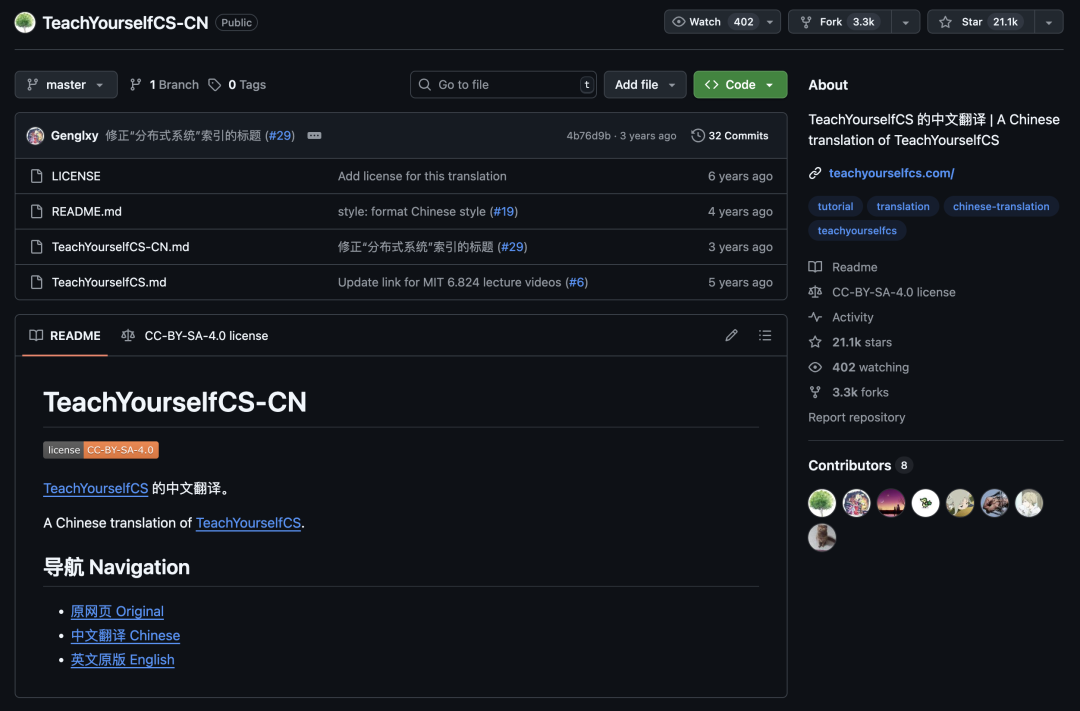Click the file icon next to TeachYourselfCS.md
The width and height of the screenshot is (1080, 711).
37,282
